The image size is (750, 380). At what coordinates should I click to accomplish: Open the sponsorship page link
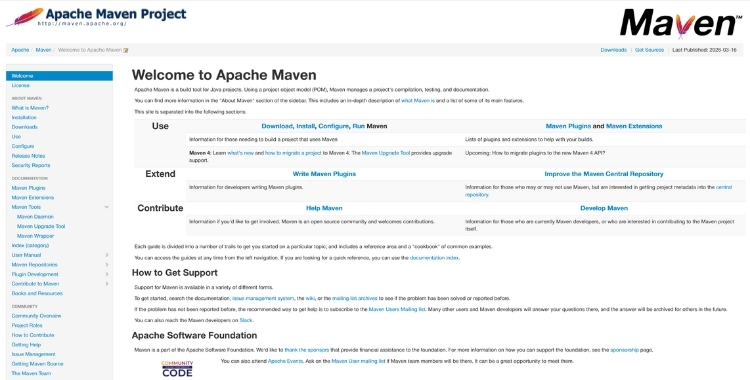click(624, 350)
